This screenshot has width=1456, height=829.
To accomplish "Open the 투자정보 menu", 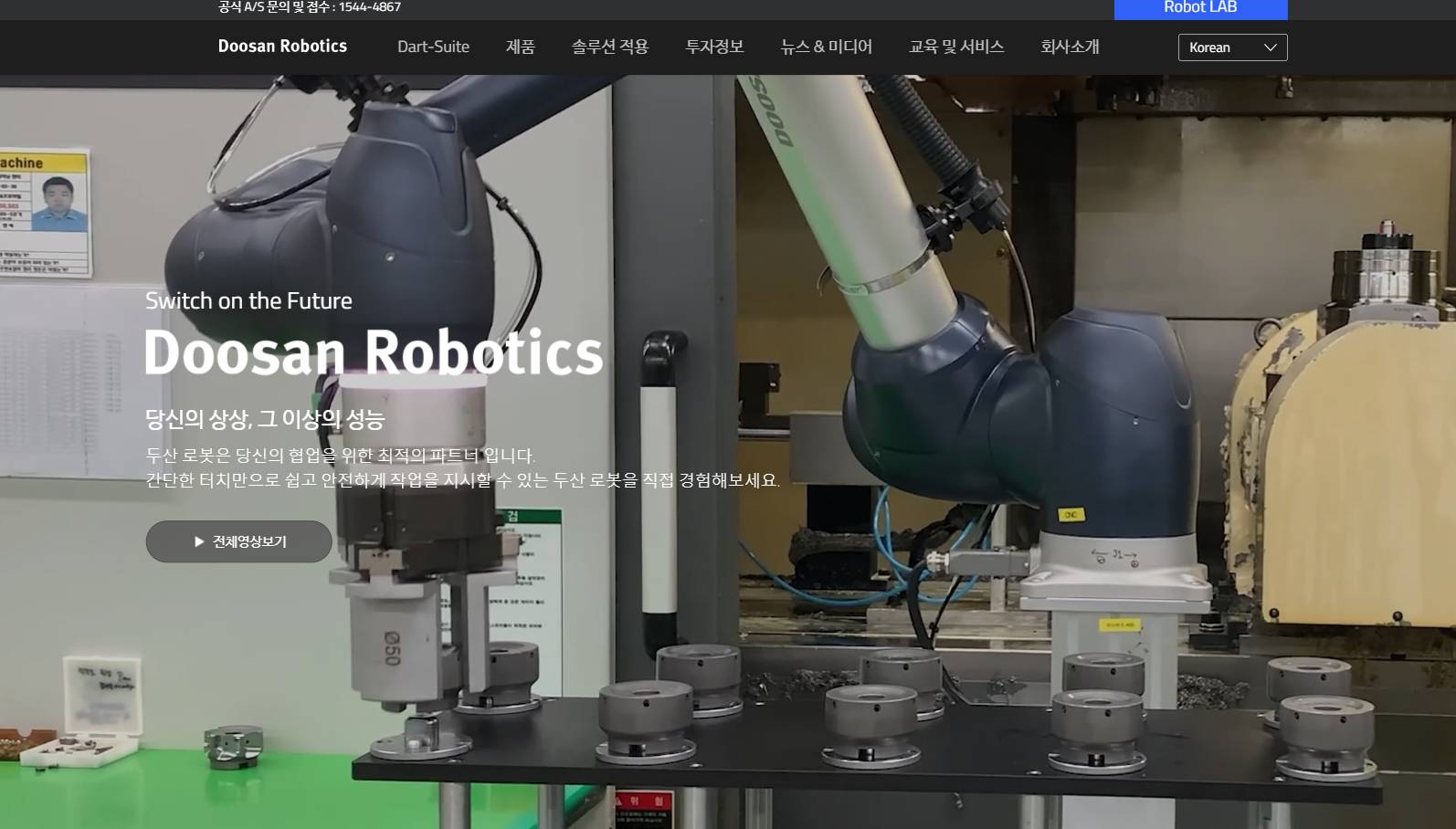I will coord(714,47).
